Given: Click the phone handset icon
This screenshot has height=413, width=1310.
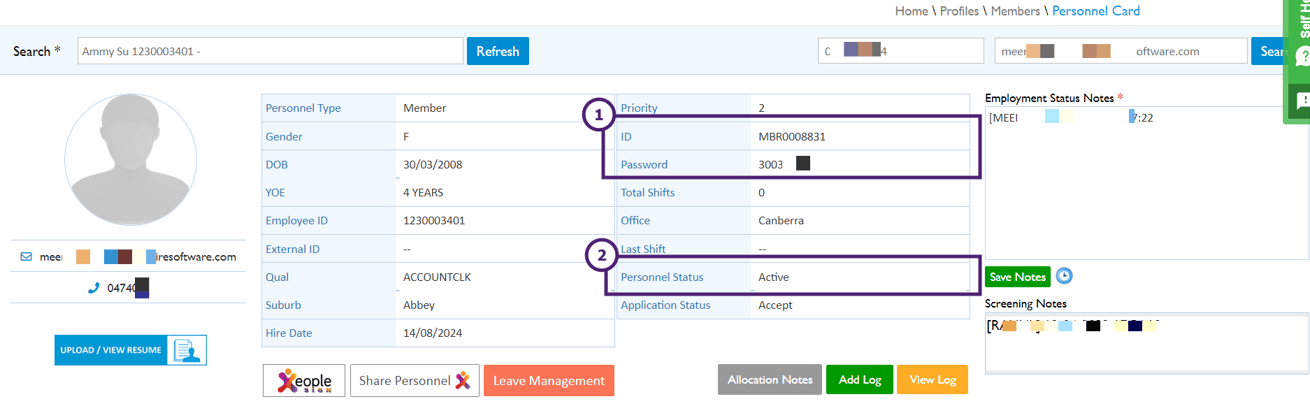Looking at the screenshot, I should (94, 288).
